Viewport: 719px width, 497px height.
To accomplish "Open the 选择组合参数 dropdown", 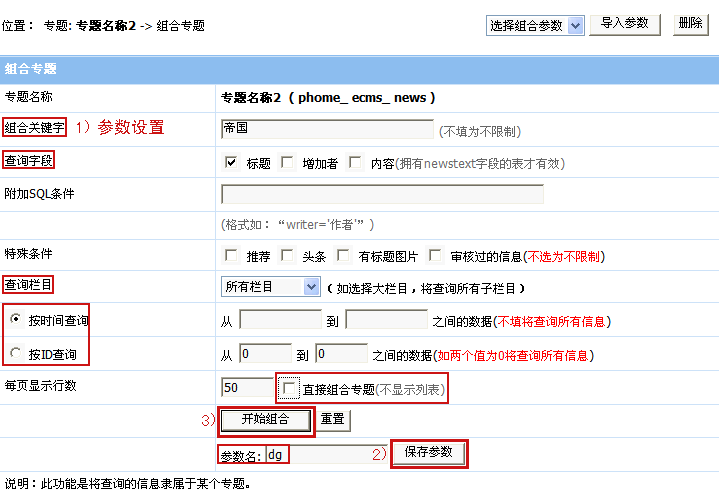I will [x=535, y=25].
